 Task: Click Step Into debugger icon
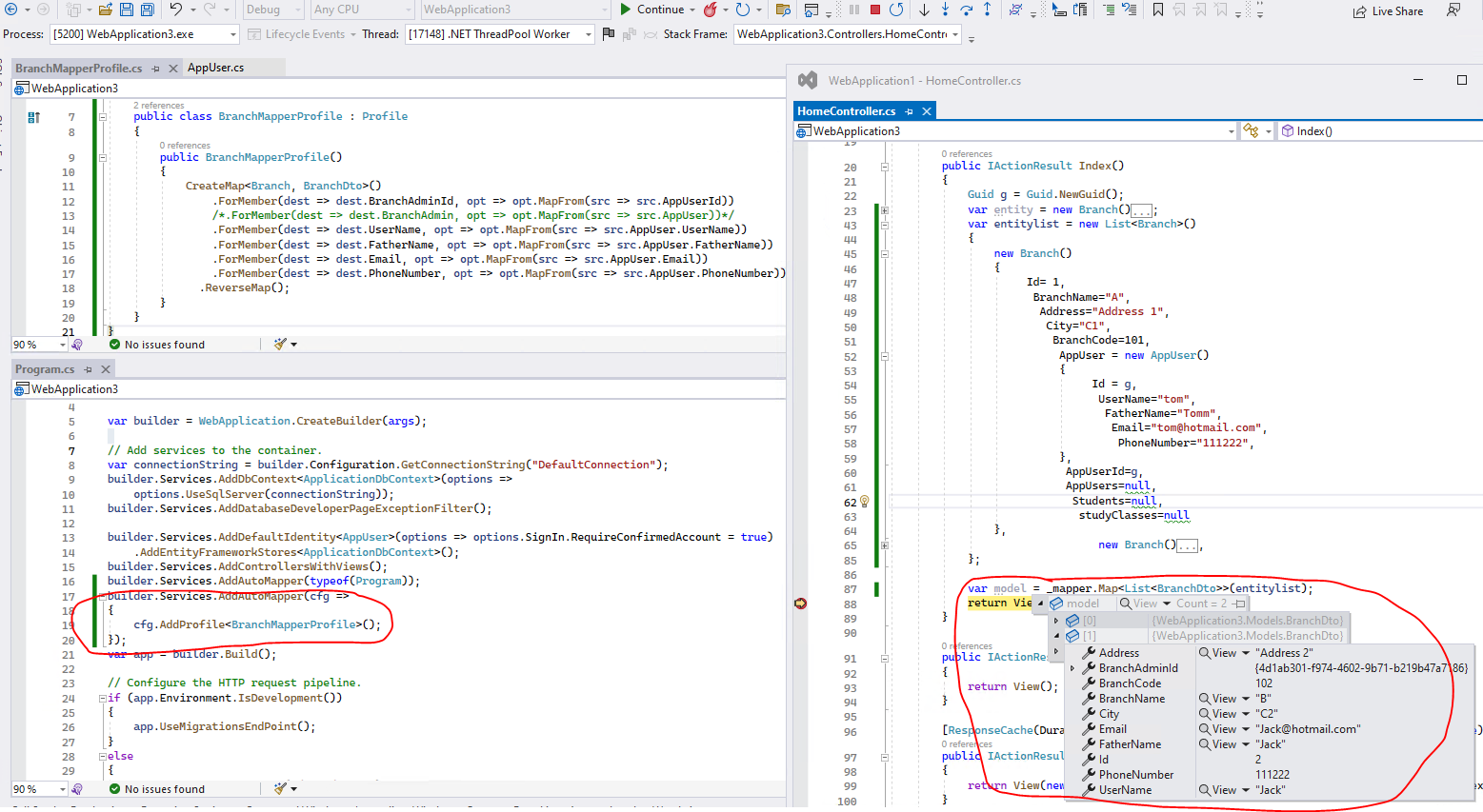945,10
